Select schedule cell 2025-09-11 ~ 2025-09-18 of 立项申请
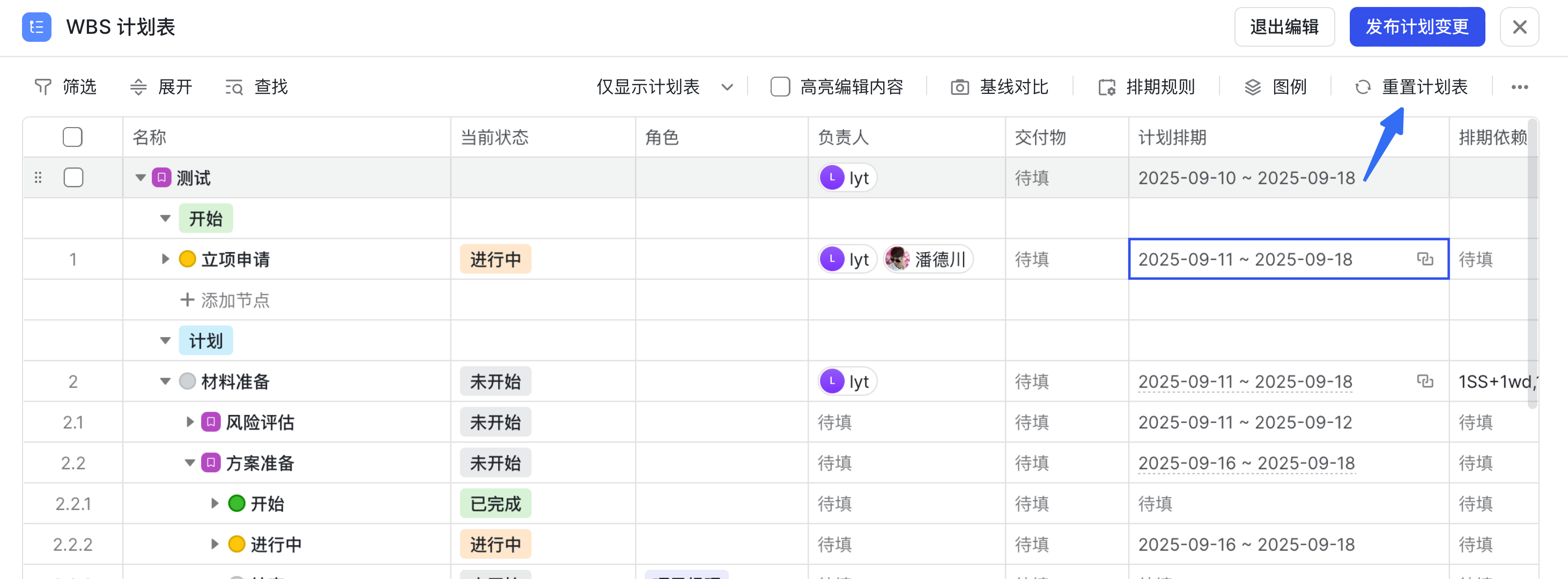Viewport: 1568px width, 579px height. [x=1289, y=259]
